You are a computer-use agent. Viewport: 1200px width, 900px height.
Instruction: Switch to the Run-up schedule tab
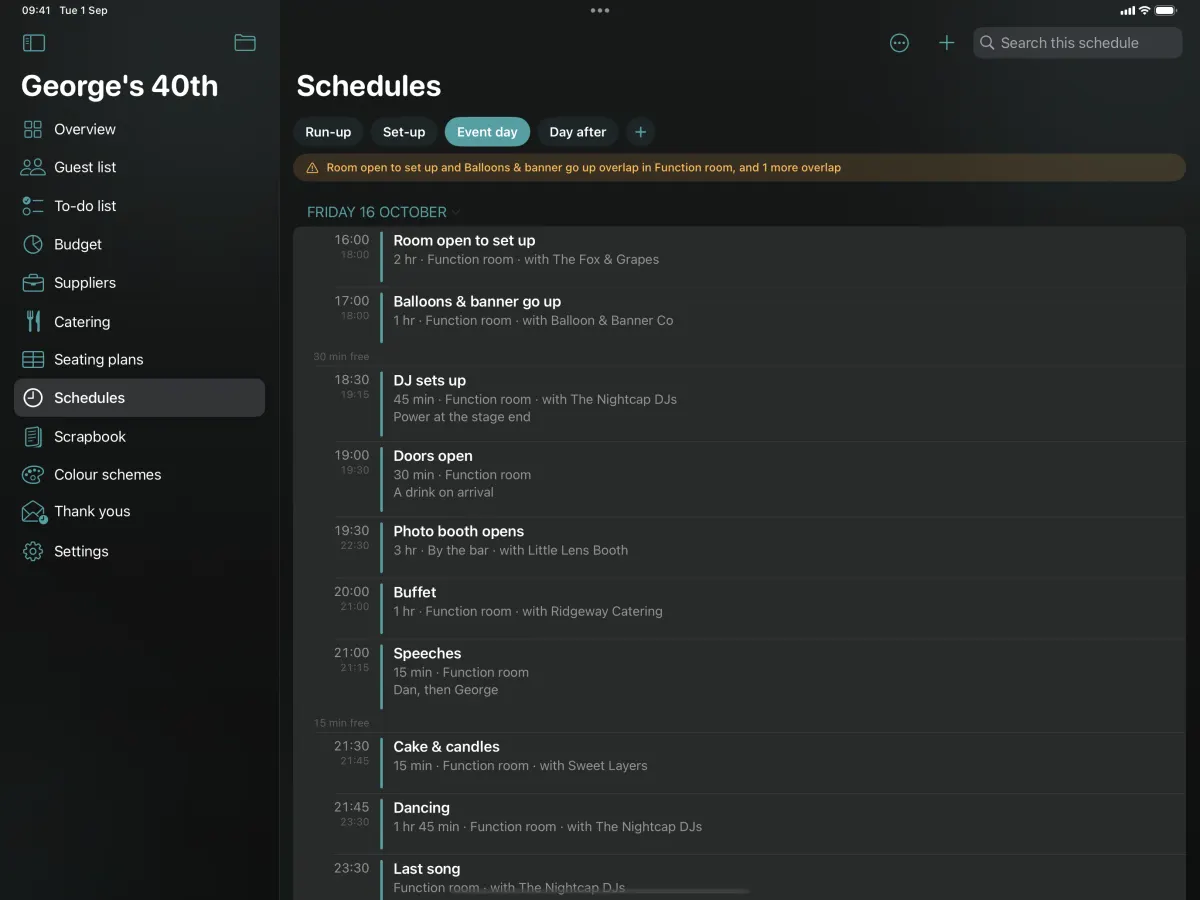[328, 132]
